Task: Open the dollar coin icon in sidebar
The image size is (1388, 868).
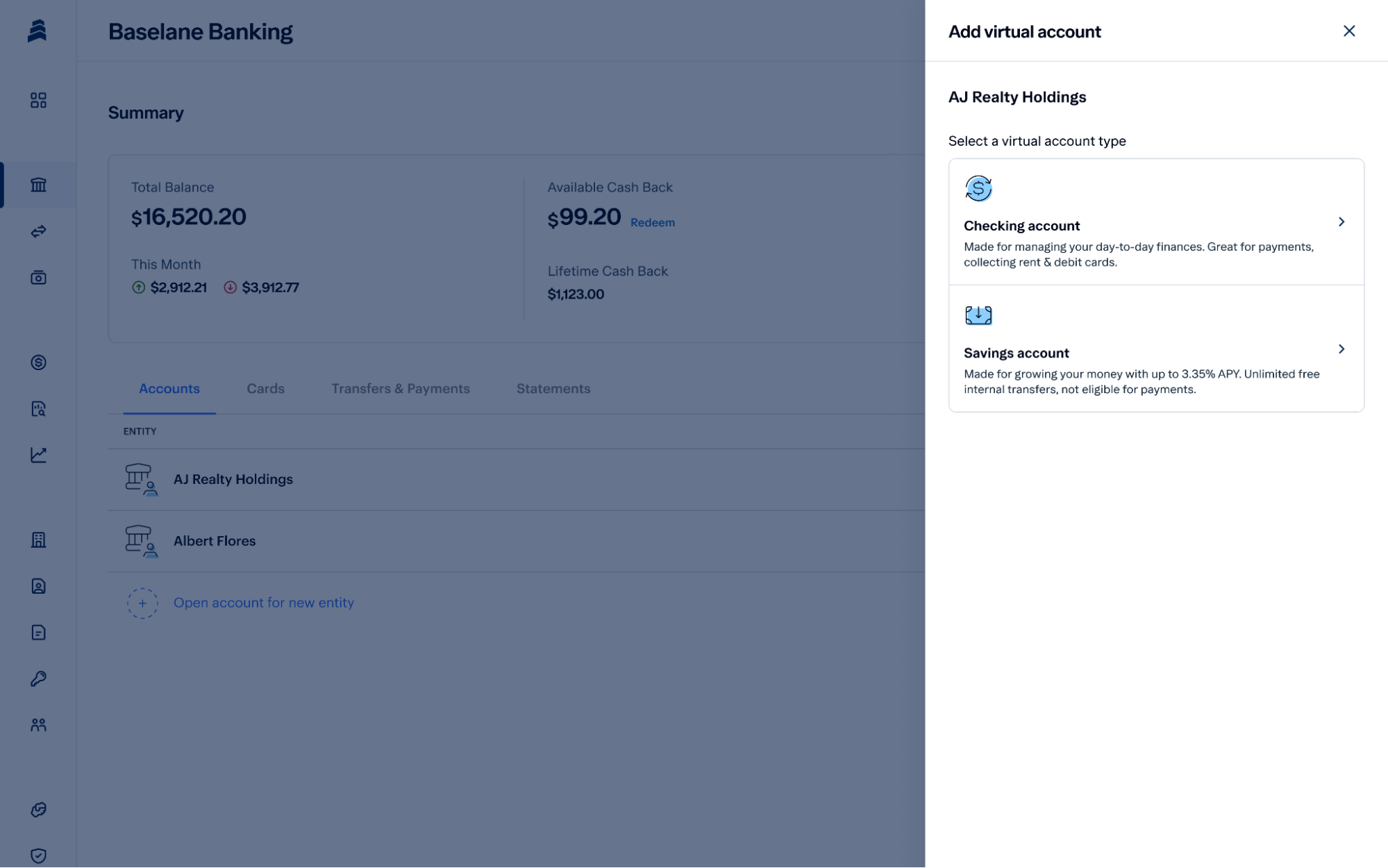Action: (38, 362)
